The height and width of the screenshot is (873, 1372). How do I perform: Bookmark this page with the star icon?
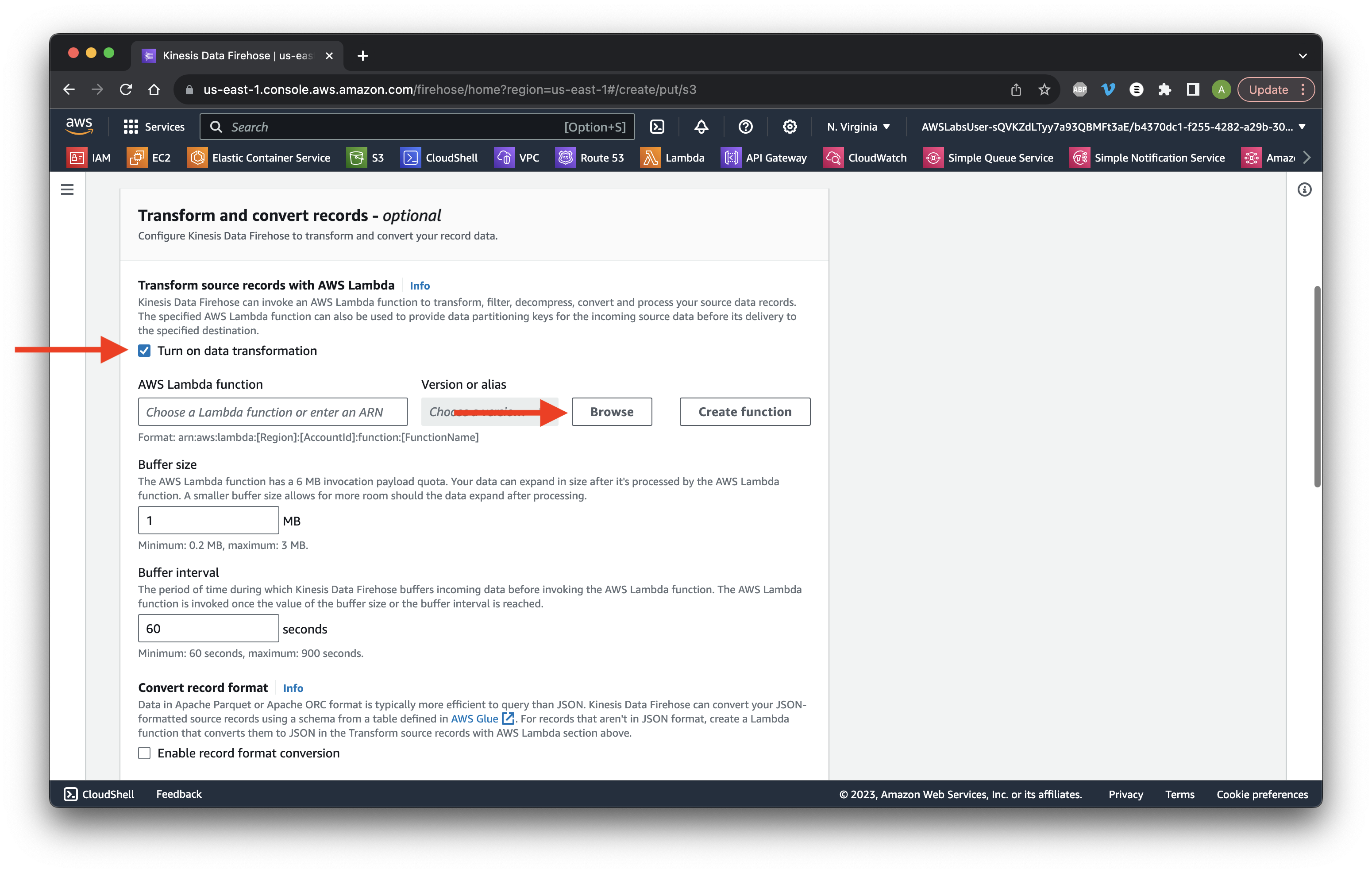[1044, 89]
